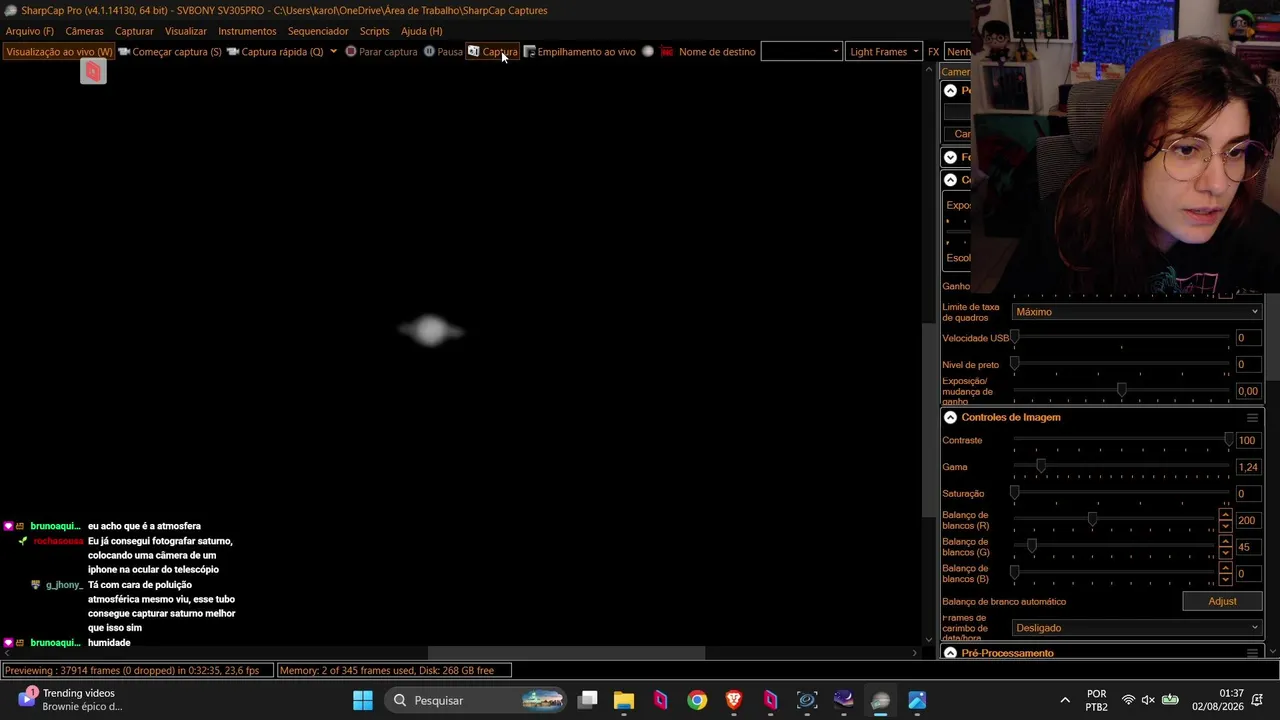
Task: Open the Câmeras menu
Action: click(84, 31)
